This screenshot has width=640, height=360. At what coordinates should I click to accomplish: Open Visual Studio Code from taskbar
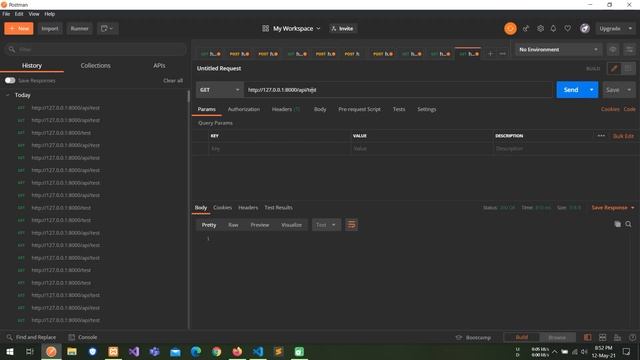(x=258, y=351)
